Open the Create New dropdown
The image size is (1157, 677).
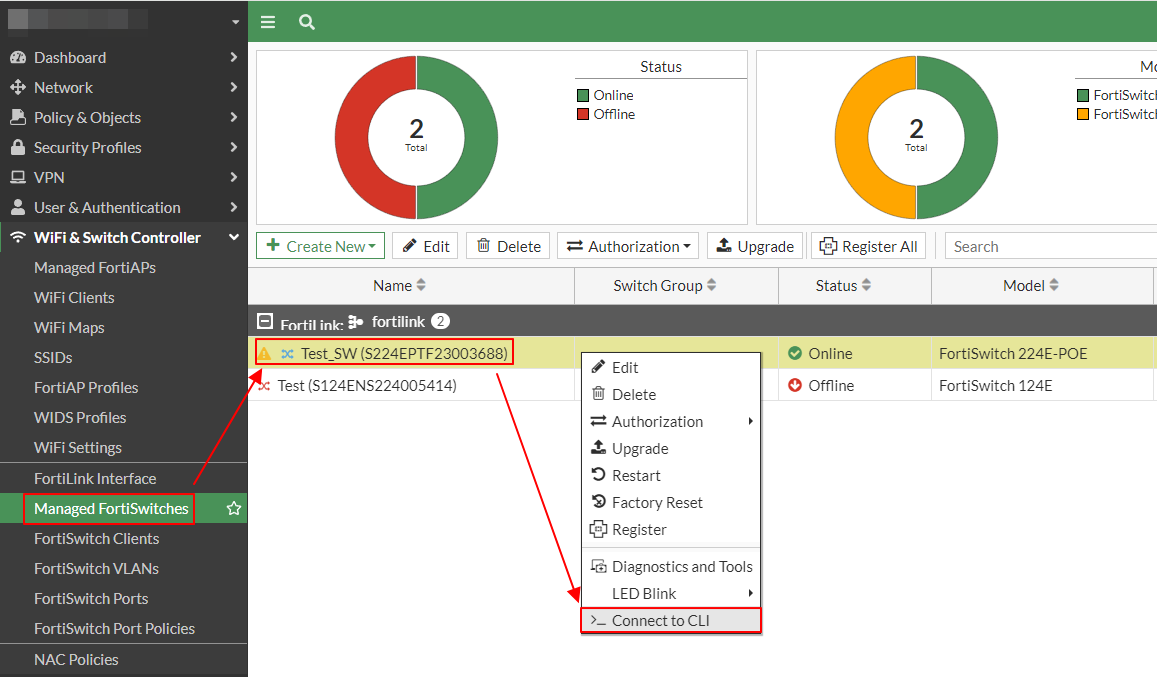320,246
